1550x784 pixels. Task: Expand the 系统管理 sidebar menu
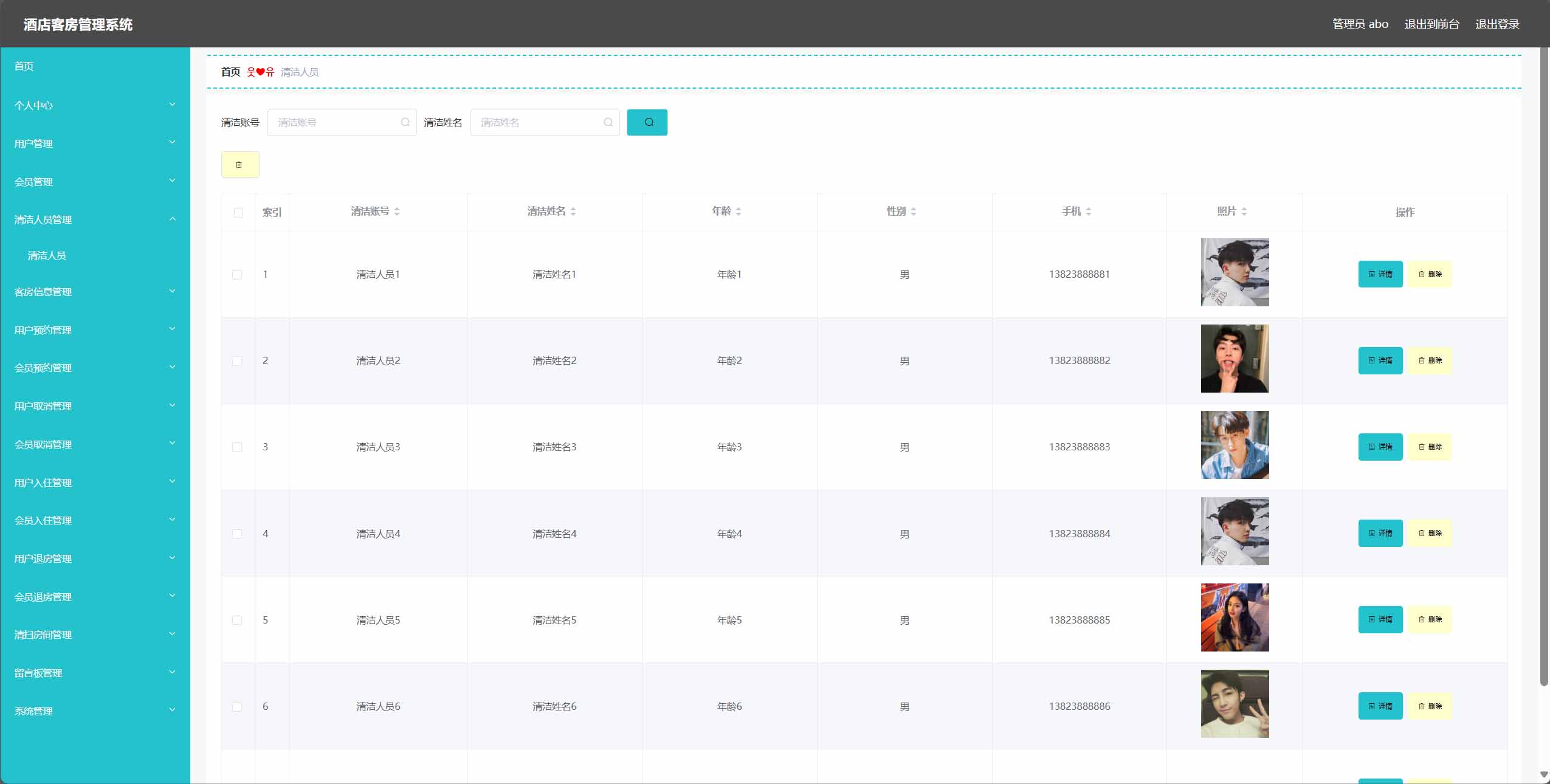(x=95, y=711)
